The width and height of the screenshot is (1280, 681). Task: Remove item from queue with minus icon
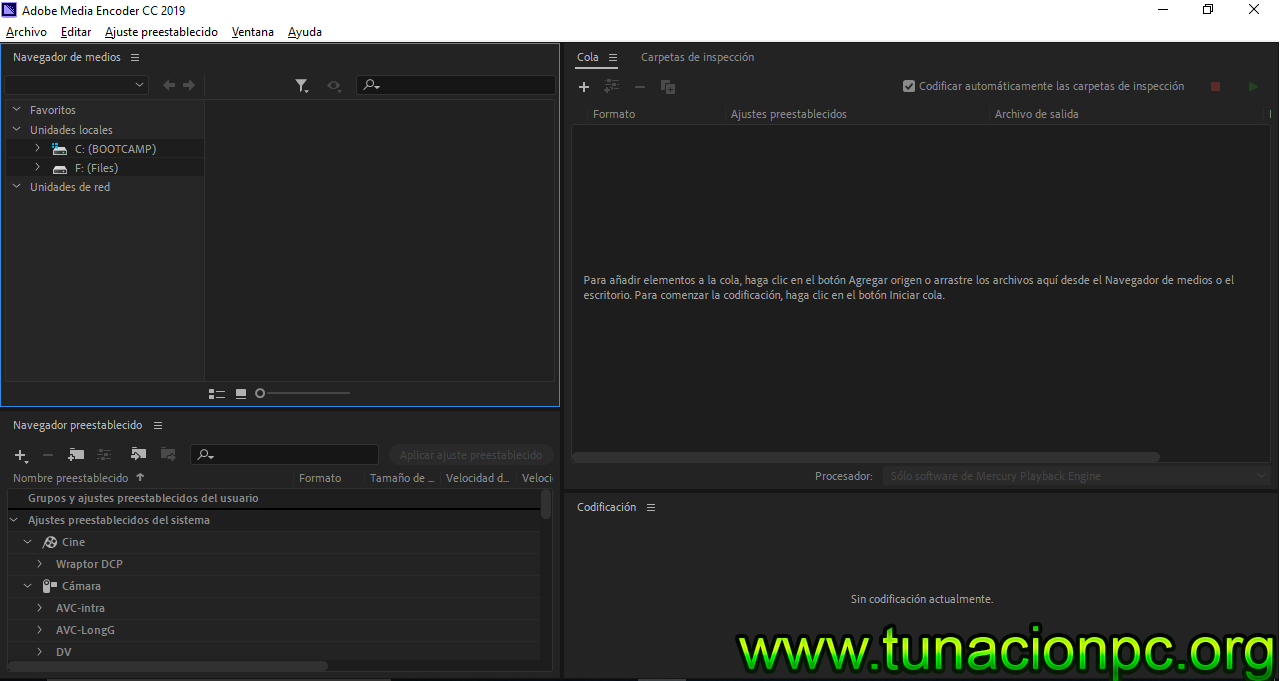(x=640, y=87)
